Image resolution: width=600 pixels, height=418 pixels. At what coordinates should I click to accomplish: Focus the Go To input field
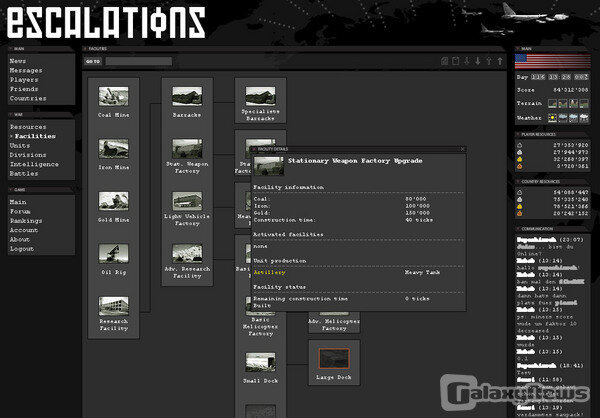coord(139,61)
